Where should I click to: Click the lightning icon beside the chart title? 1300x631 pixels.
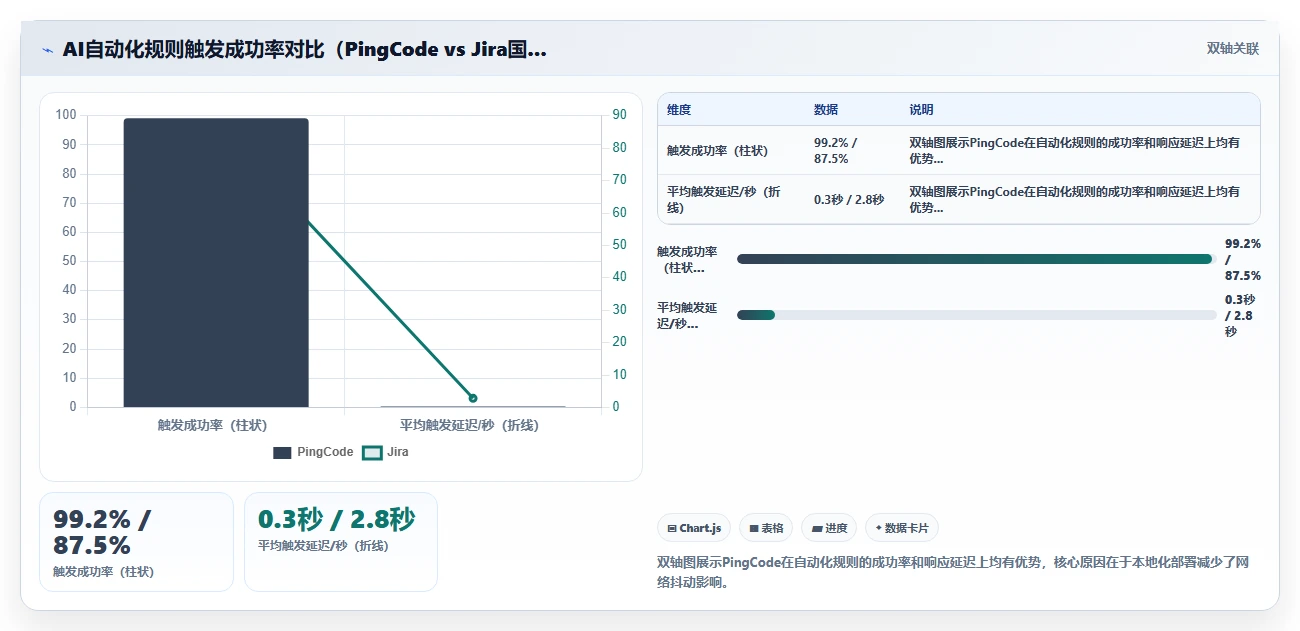(47, 50)
